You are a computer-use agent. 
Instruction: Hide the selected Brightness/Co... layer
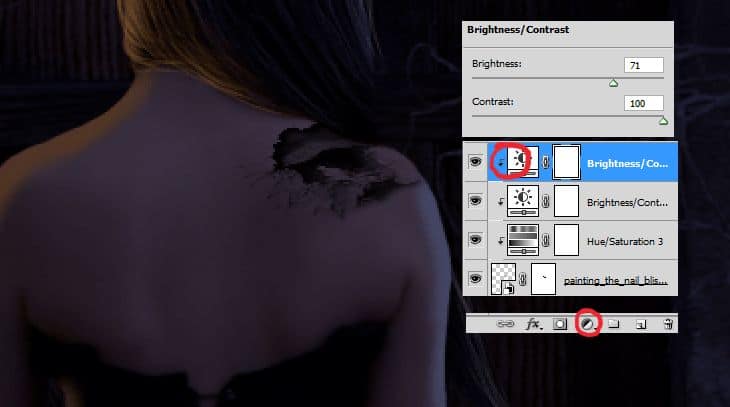pos(475,162)
